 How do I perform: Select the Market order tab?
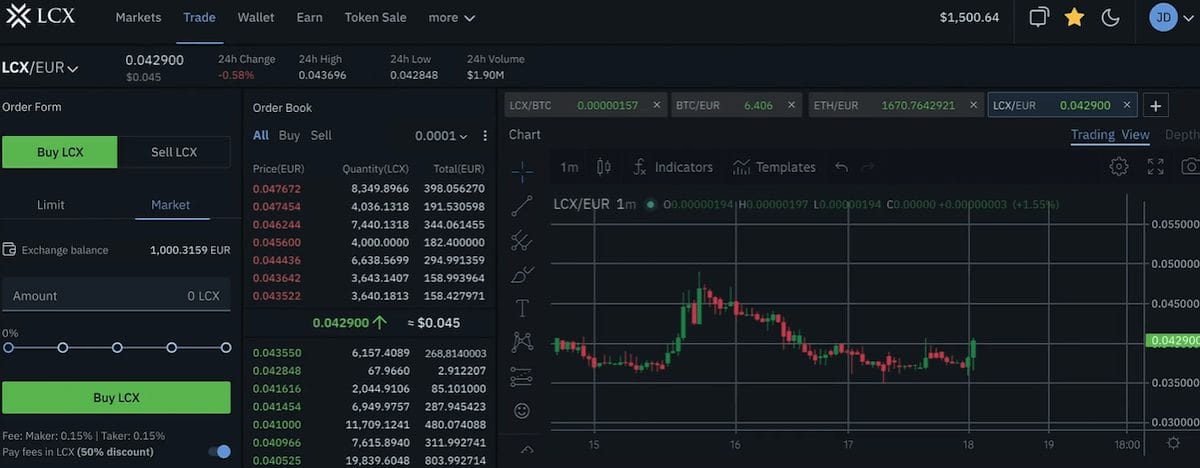(170, 205)
